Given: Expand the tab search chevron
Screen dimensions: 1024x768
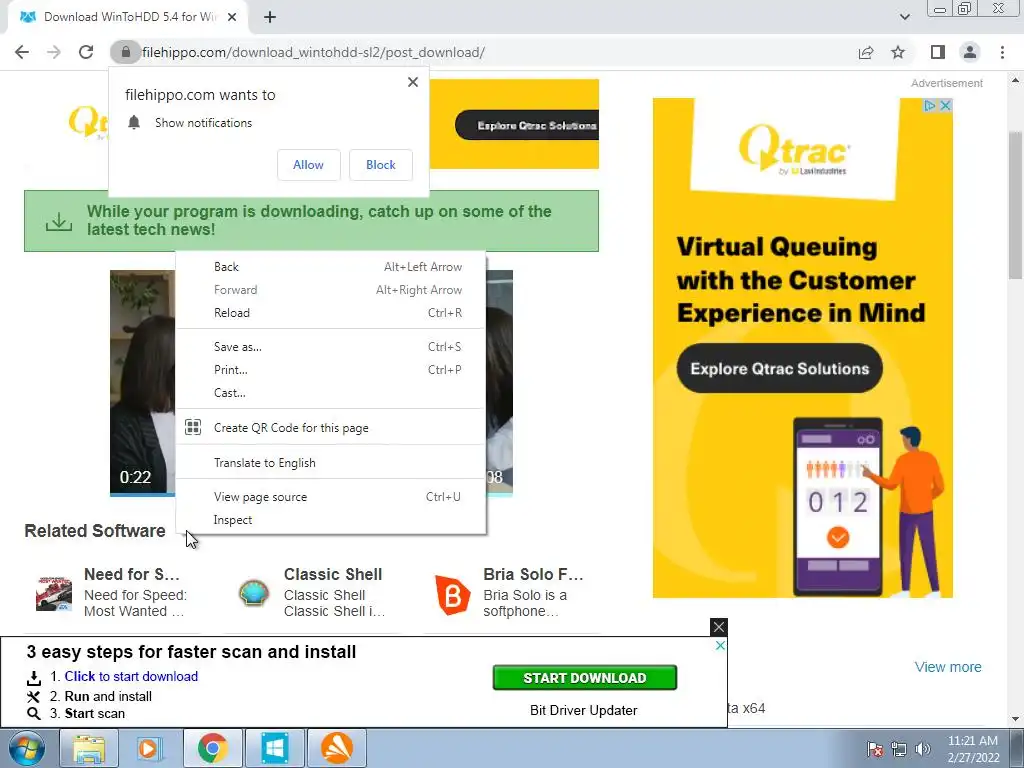Looking at the screenshot, I should (x=904, y=17).
